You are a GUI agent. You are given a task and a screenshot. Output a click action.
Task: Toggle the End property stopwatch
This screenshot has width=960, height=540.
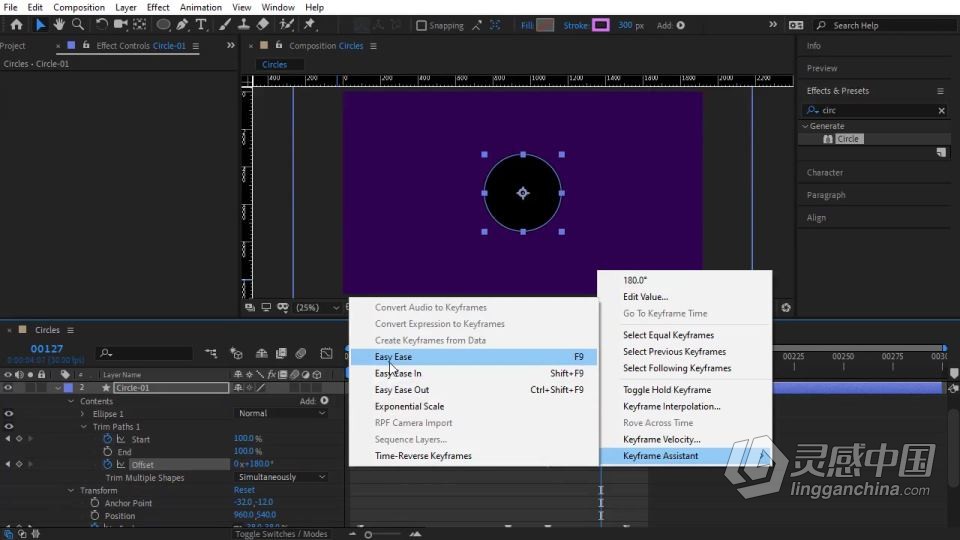click(x=108, y=451)
